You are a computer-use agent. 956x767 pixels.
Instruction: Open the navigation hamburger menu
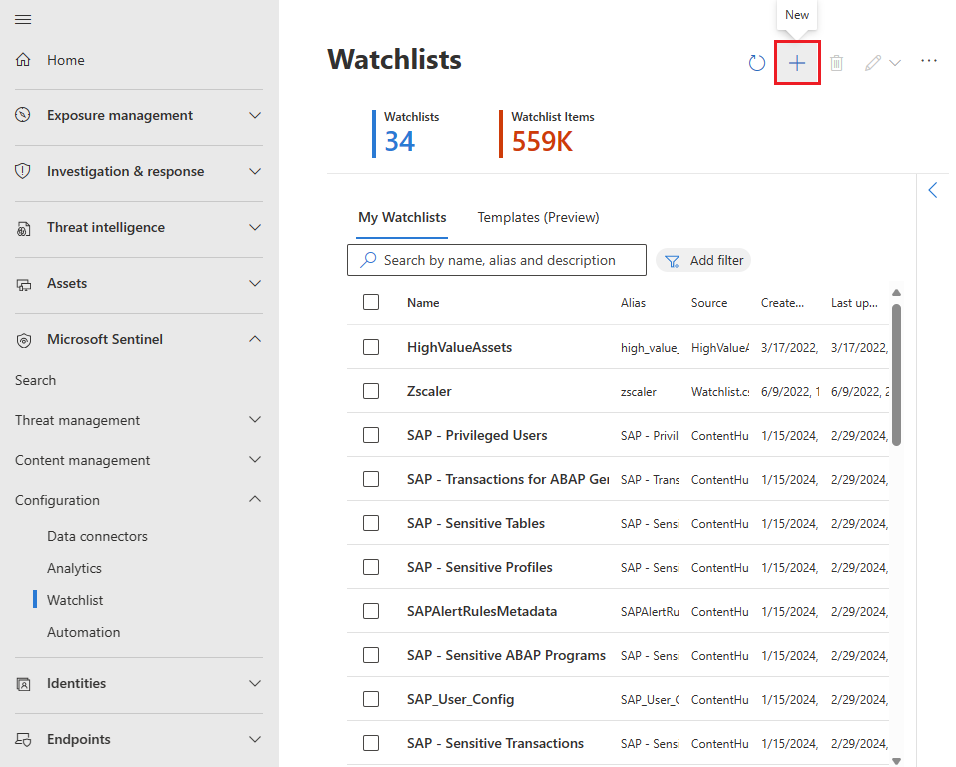(x=23, y=19)
